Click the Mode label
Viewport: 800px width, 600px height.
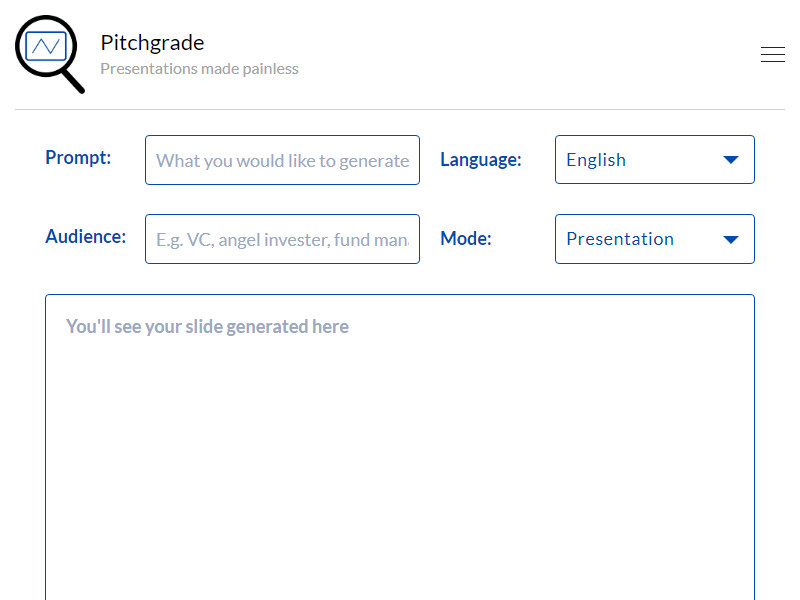point(465,238)
